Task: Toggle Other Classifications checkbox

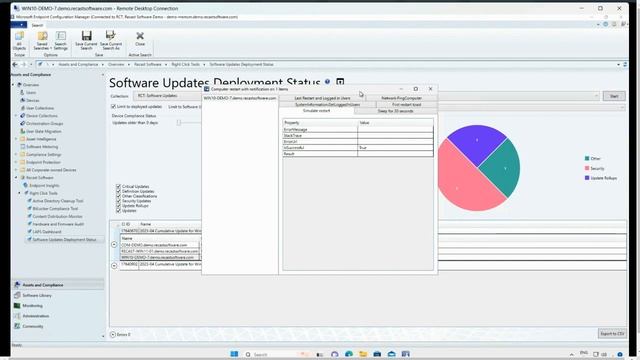Action: click(x=118, y=196)
